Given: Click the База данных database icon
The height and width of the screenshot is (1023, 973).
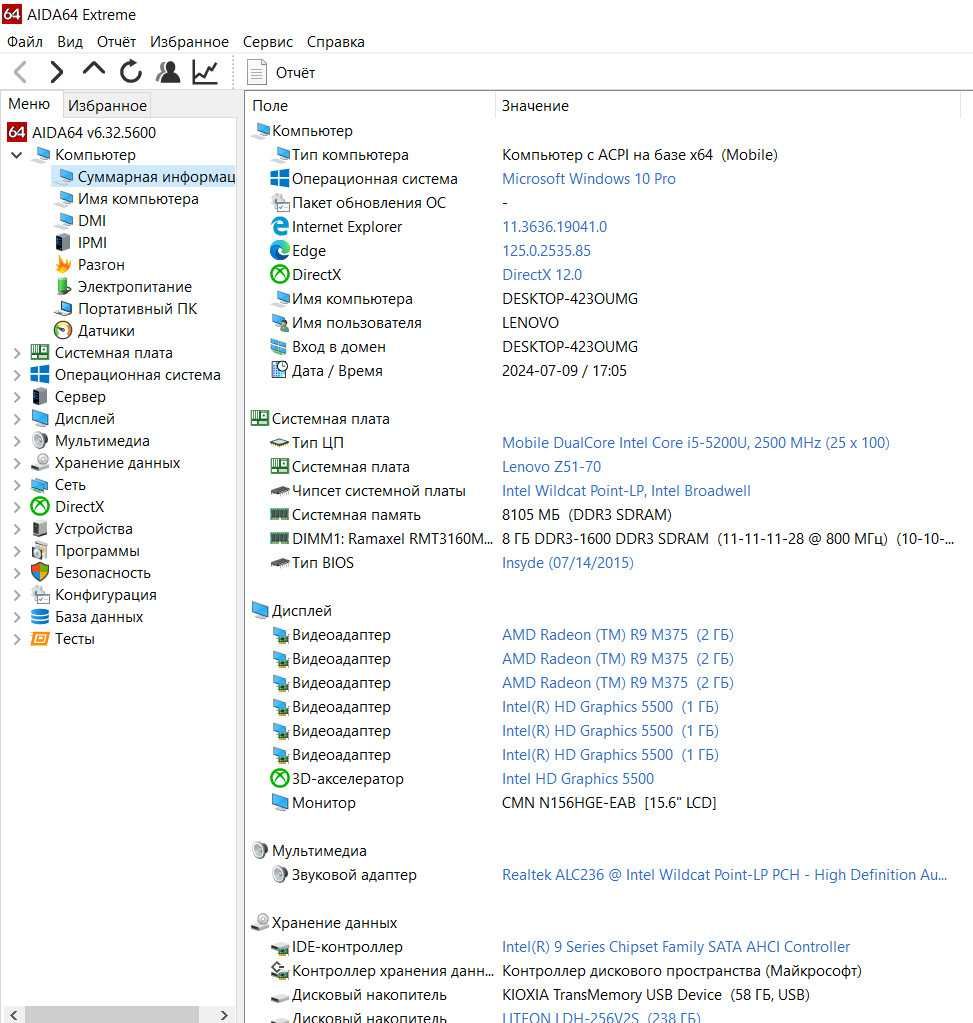Looking at the screenshot, I should pyautogui.click(x=40, y=617).
